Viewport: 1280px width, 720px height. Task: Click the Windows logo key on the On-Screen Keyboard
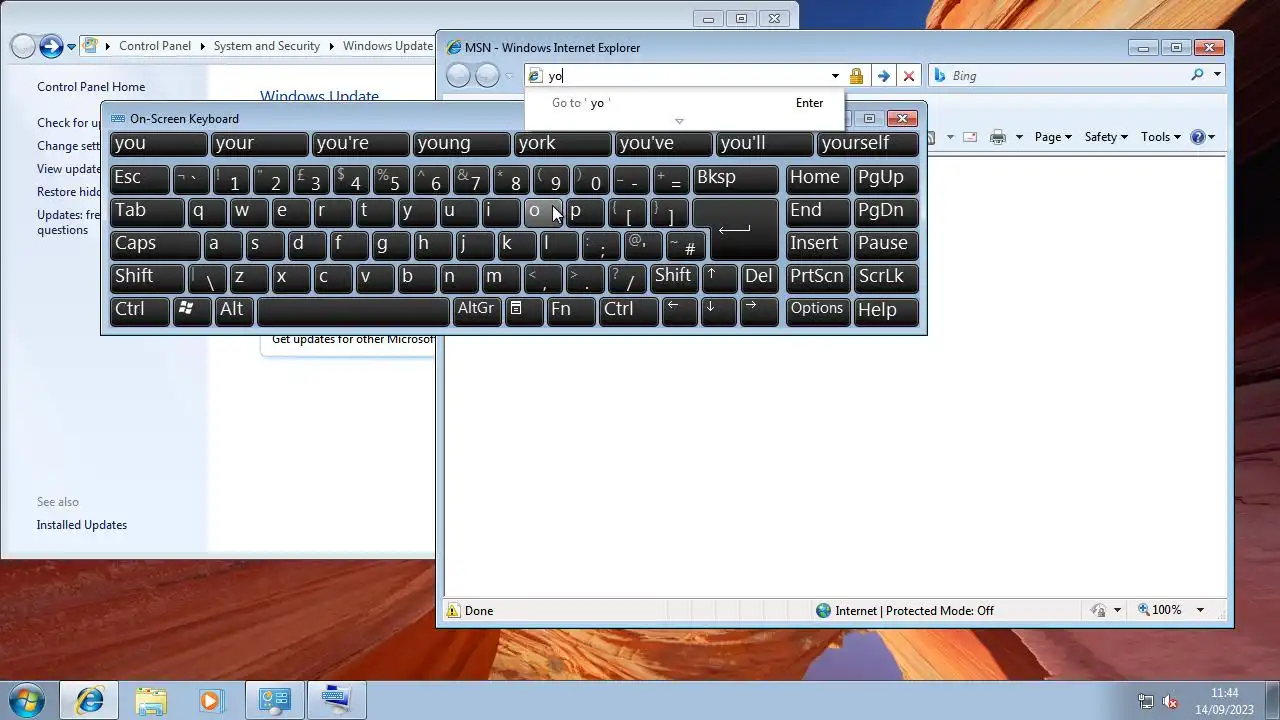point(192,310)
